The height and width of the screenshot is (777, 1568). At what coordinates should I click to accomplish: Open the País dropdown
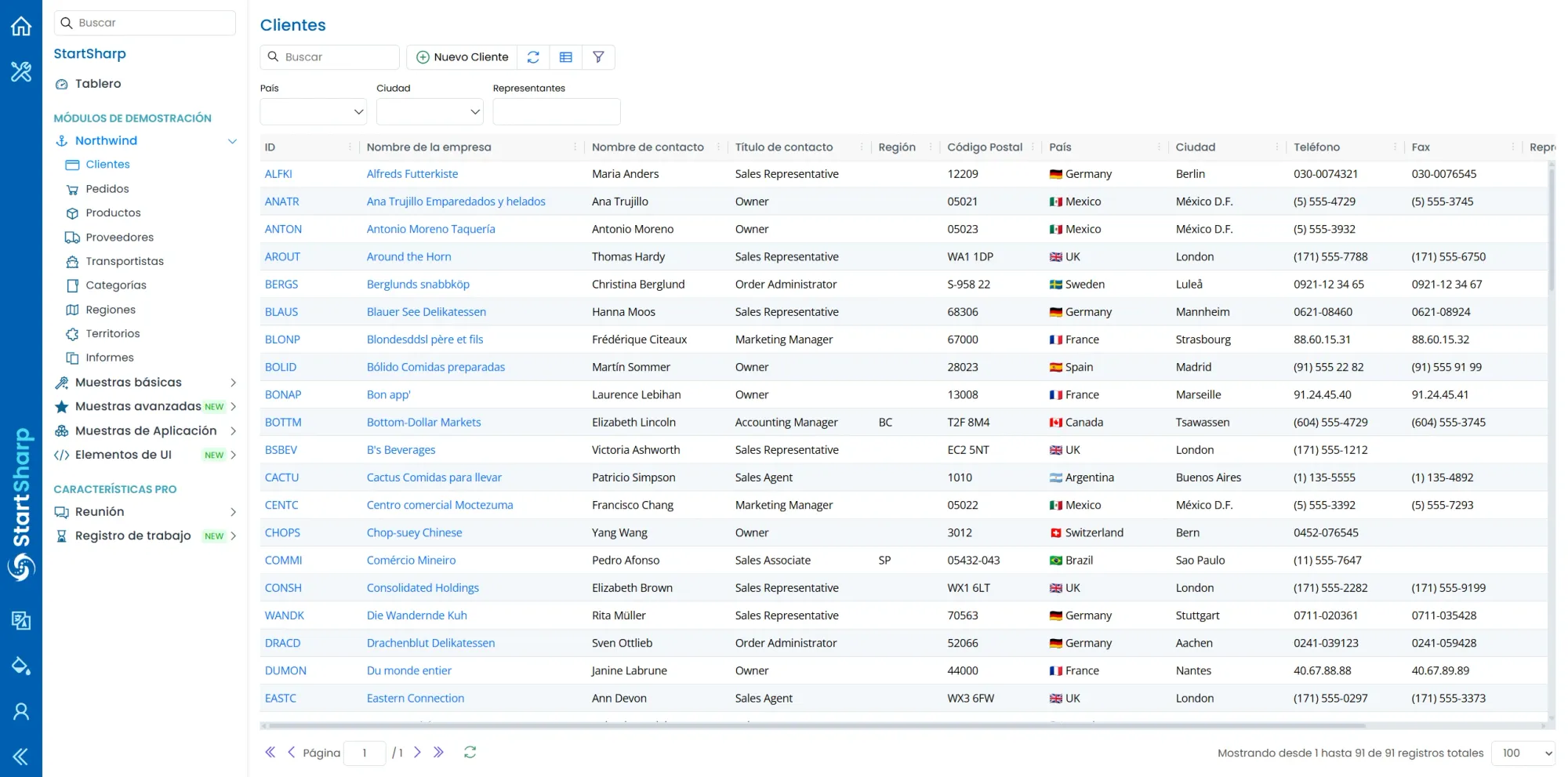pos(312,111)
